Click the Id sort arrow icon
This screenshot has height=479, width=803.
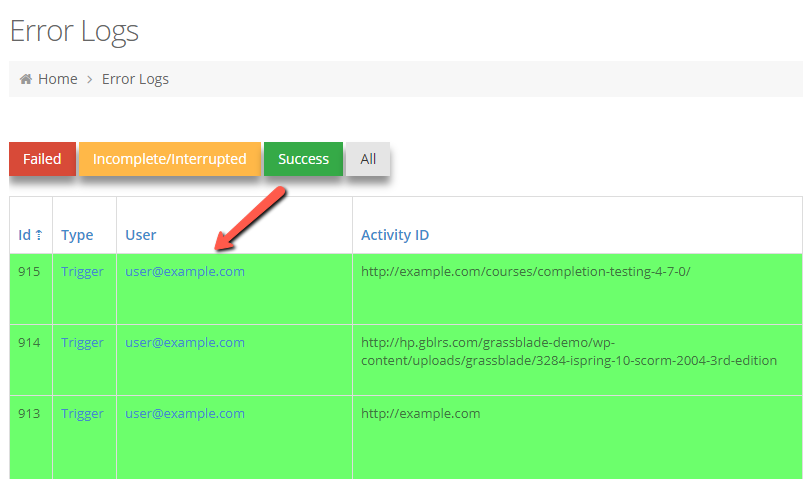[39, 235]
